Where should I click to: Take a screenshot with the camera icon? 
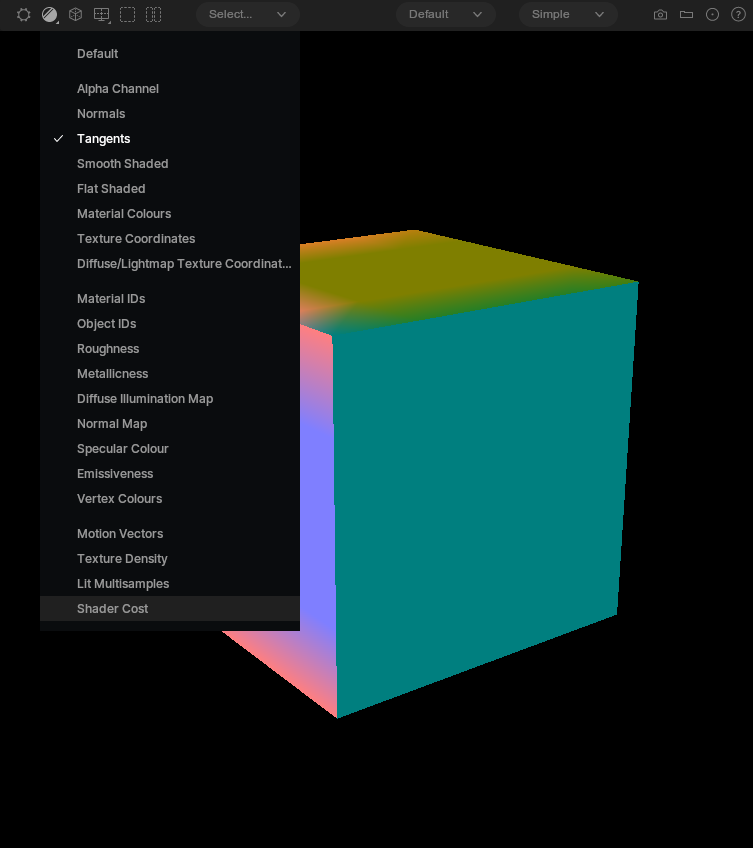(660, 15)
